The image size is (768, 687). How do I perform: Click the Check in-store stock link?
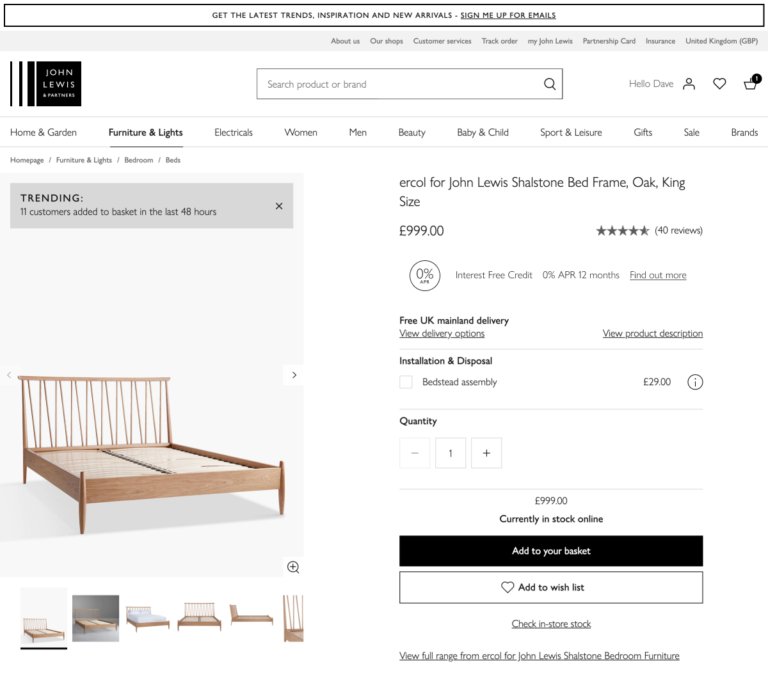[x=551, y=624]
